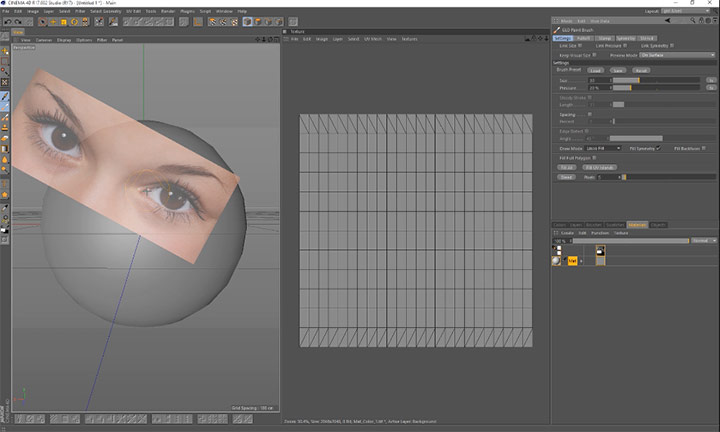Open the Preview Mode On Surface dropdown
The width and height of the screenshot is (720, 432).
[677, 55]
